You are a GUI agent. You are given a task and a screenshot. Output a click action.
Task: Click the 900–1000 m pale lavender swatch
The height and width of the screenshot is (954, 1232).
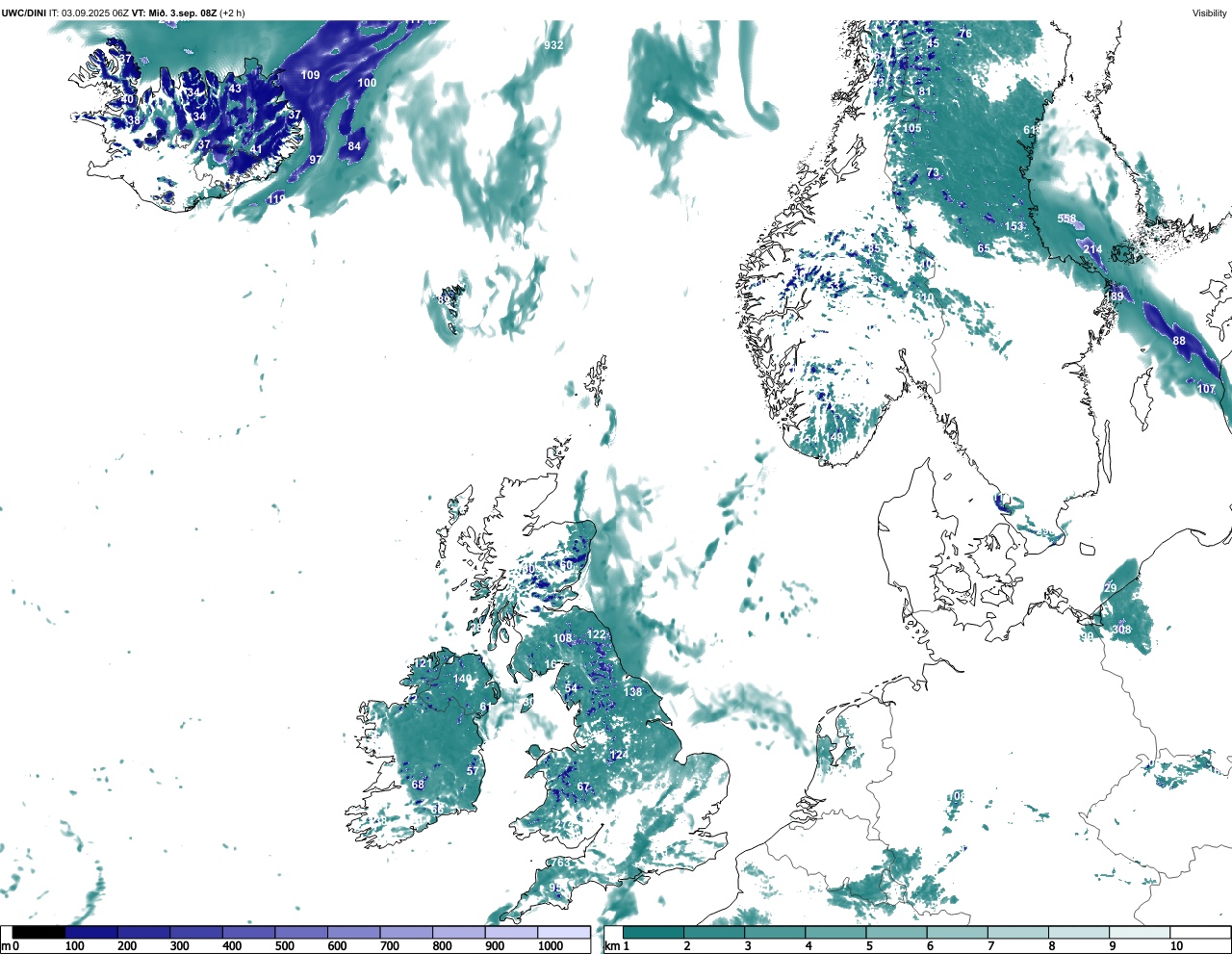[x=511, y=932]
